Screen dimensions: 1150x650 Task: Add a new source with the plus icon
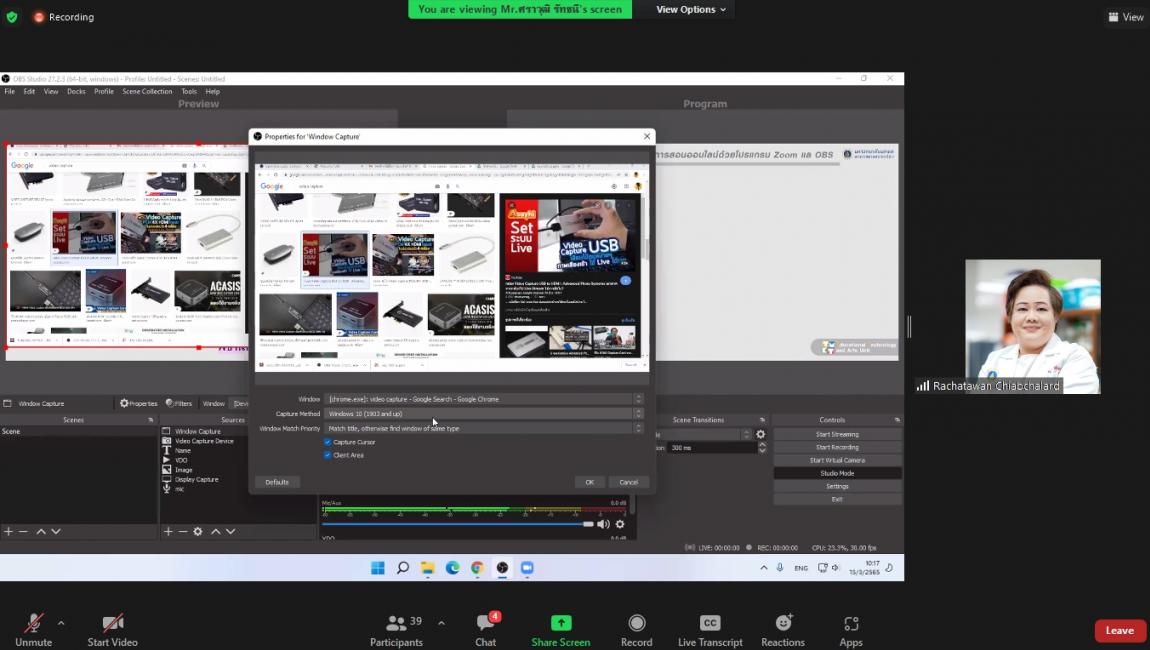168,531
